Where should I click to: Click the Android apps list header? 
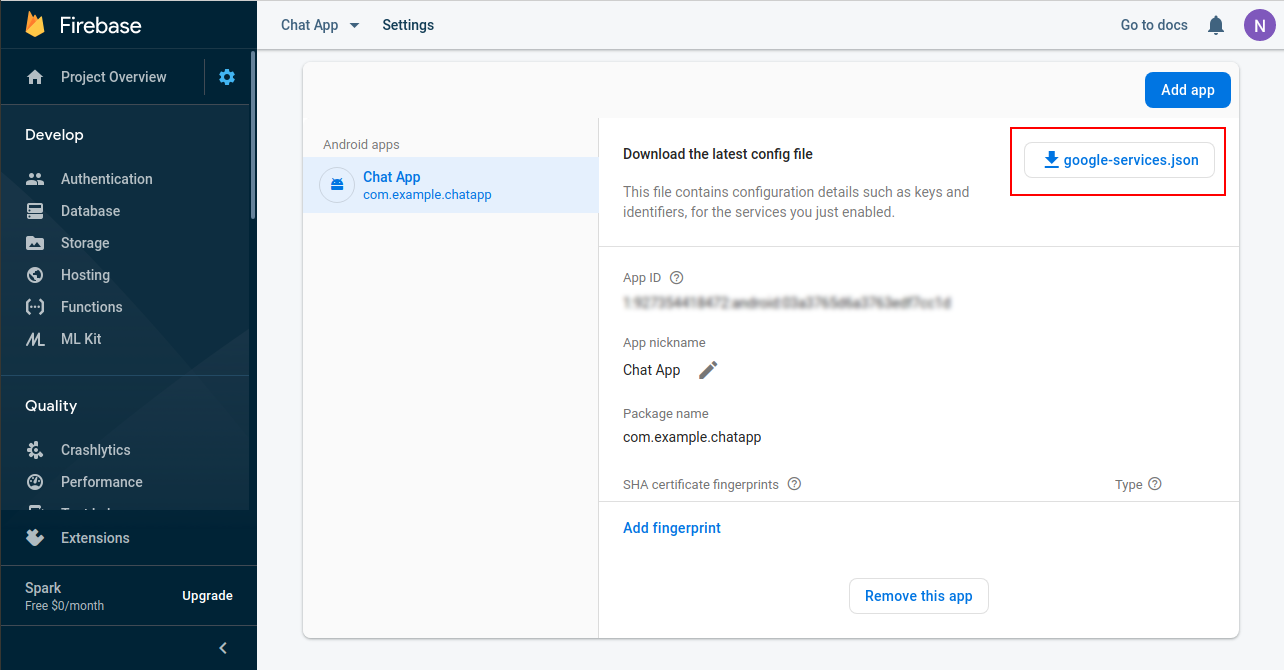[x=361, y=145]
